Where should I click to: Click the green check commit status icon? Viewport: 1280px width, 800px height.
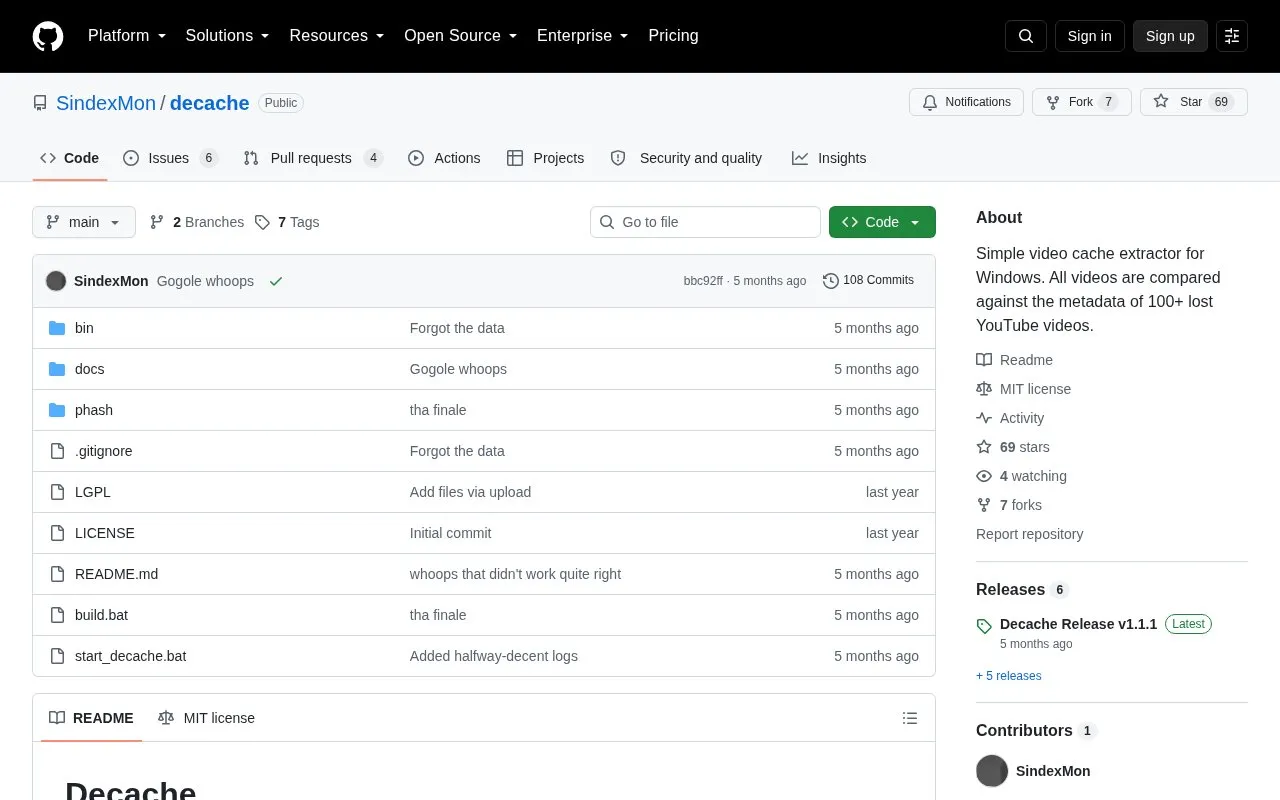pos(276,281)
